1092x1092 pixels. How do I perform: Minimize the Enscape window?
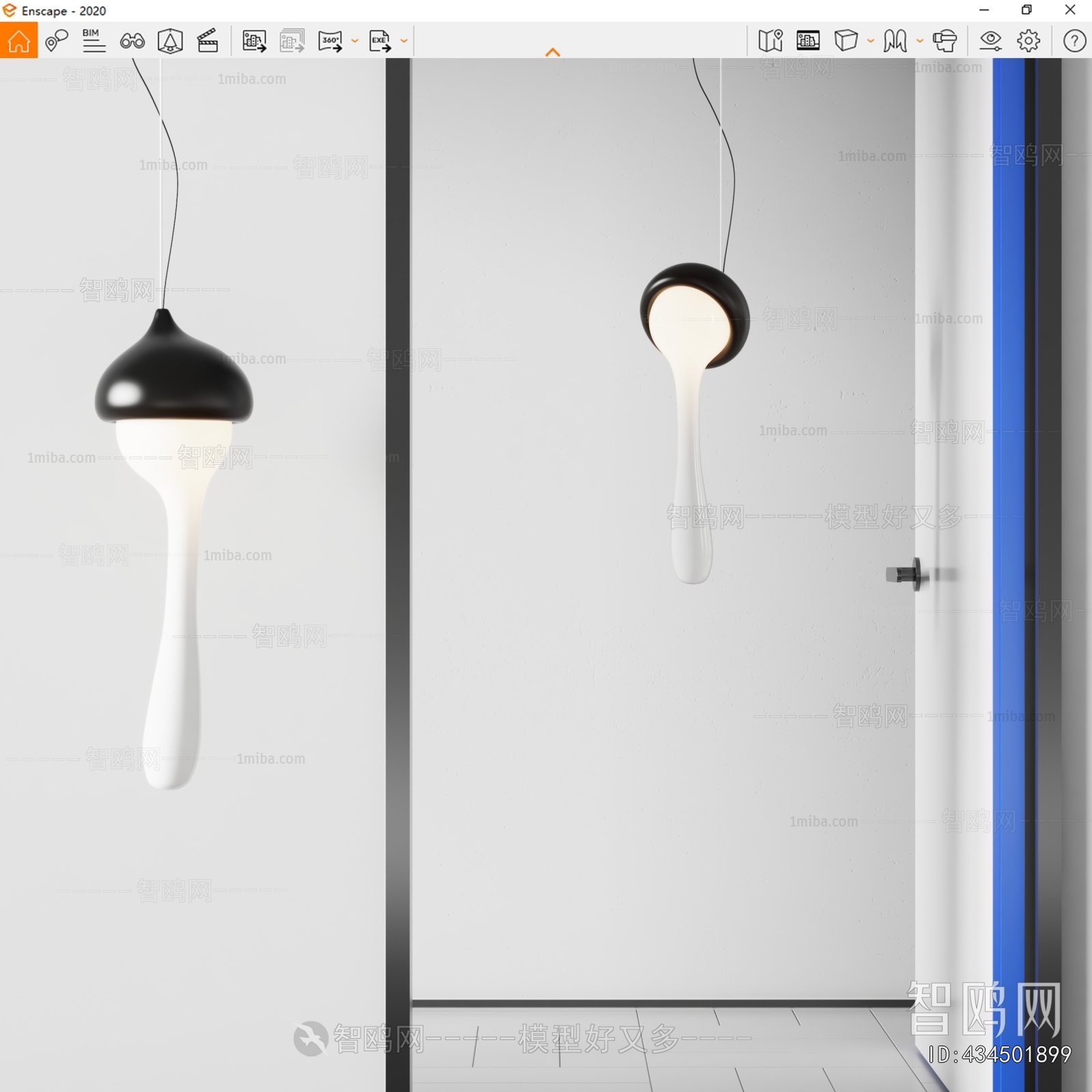[x=984, y=10]
